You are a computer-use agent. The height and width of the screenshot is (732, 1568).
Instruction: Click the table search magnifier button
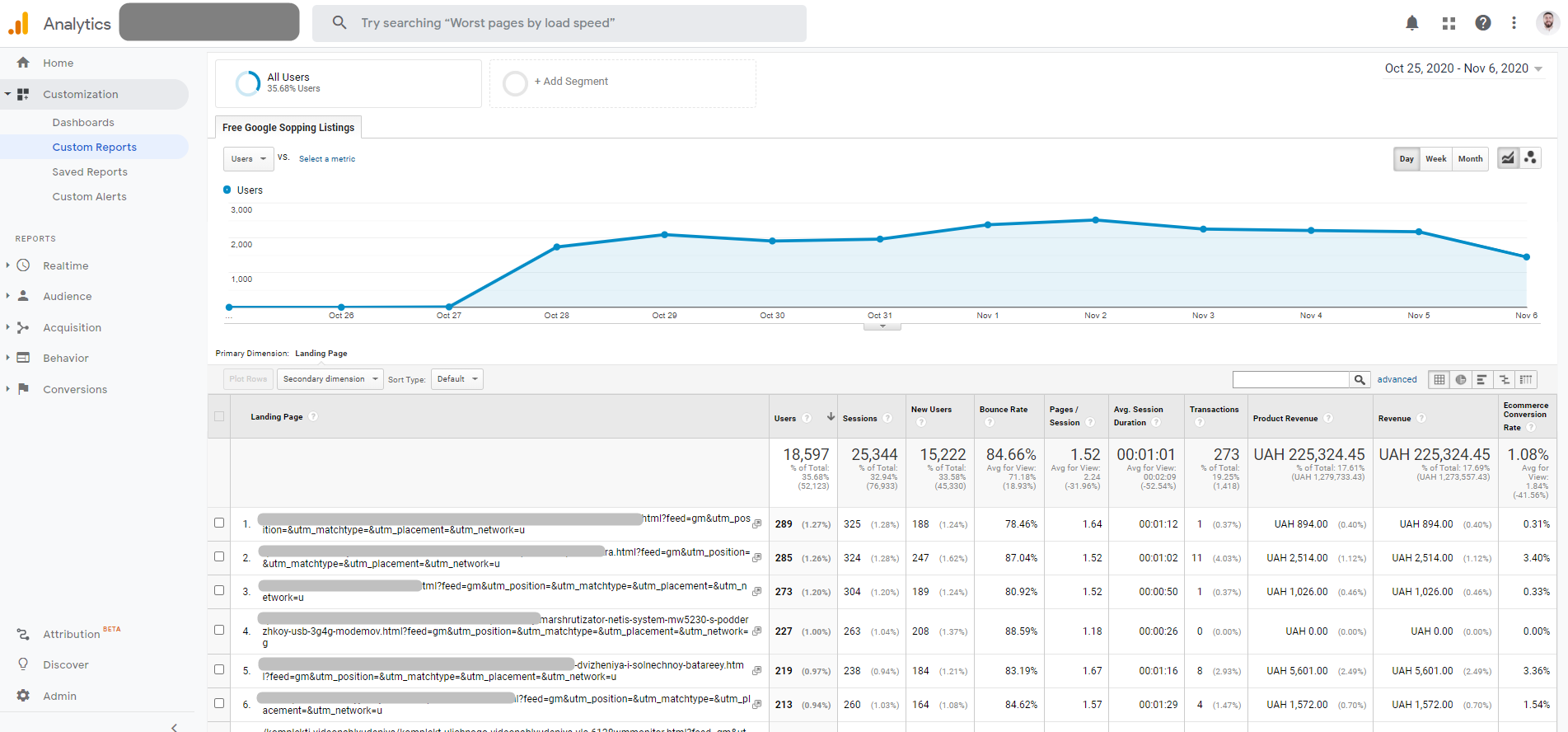pyautogui.click(x=1360, y=379)
